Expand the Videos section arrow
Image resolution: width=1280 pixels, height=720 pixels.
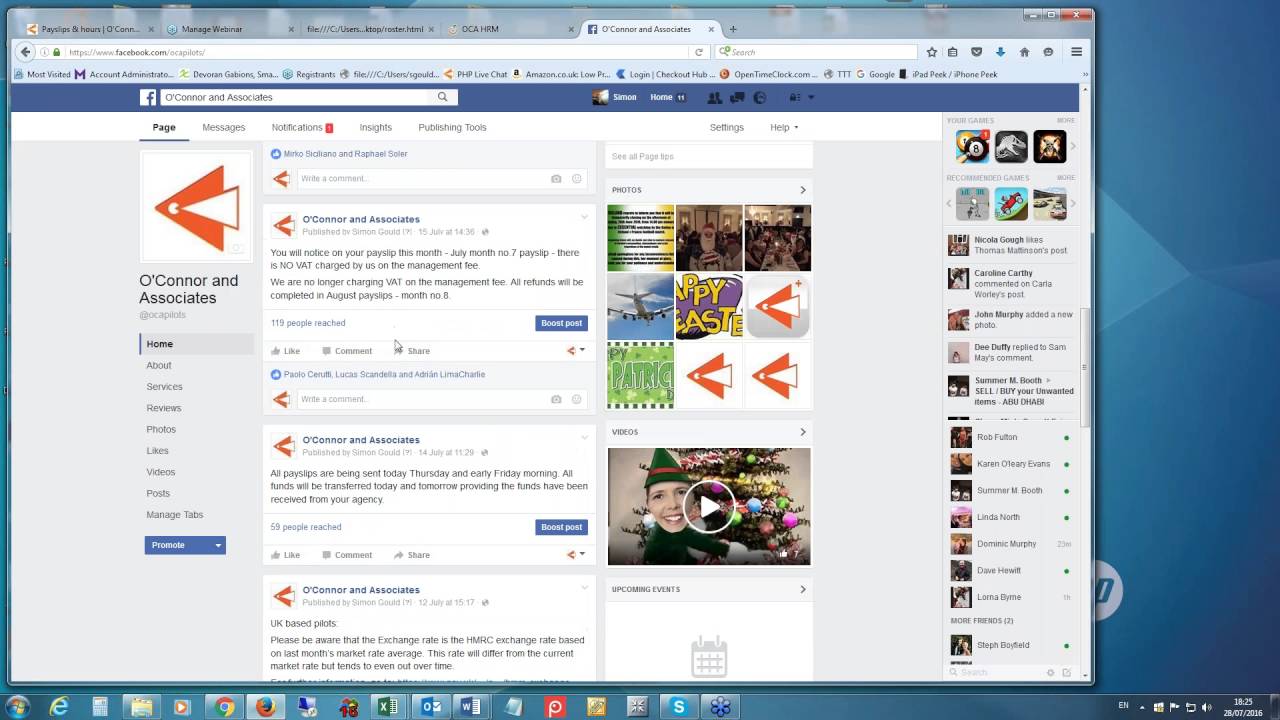point(802,432)
